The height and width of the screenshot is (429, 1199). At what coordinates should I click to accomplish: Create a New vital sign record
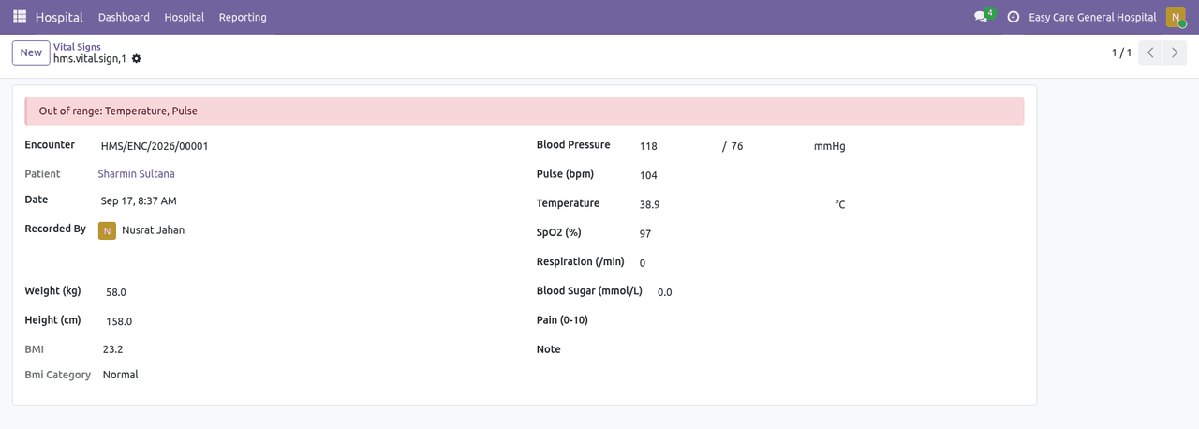click(x=31, y=53)
